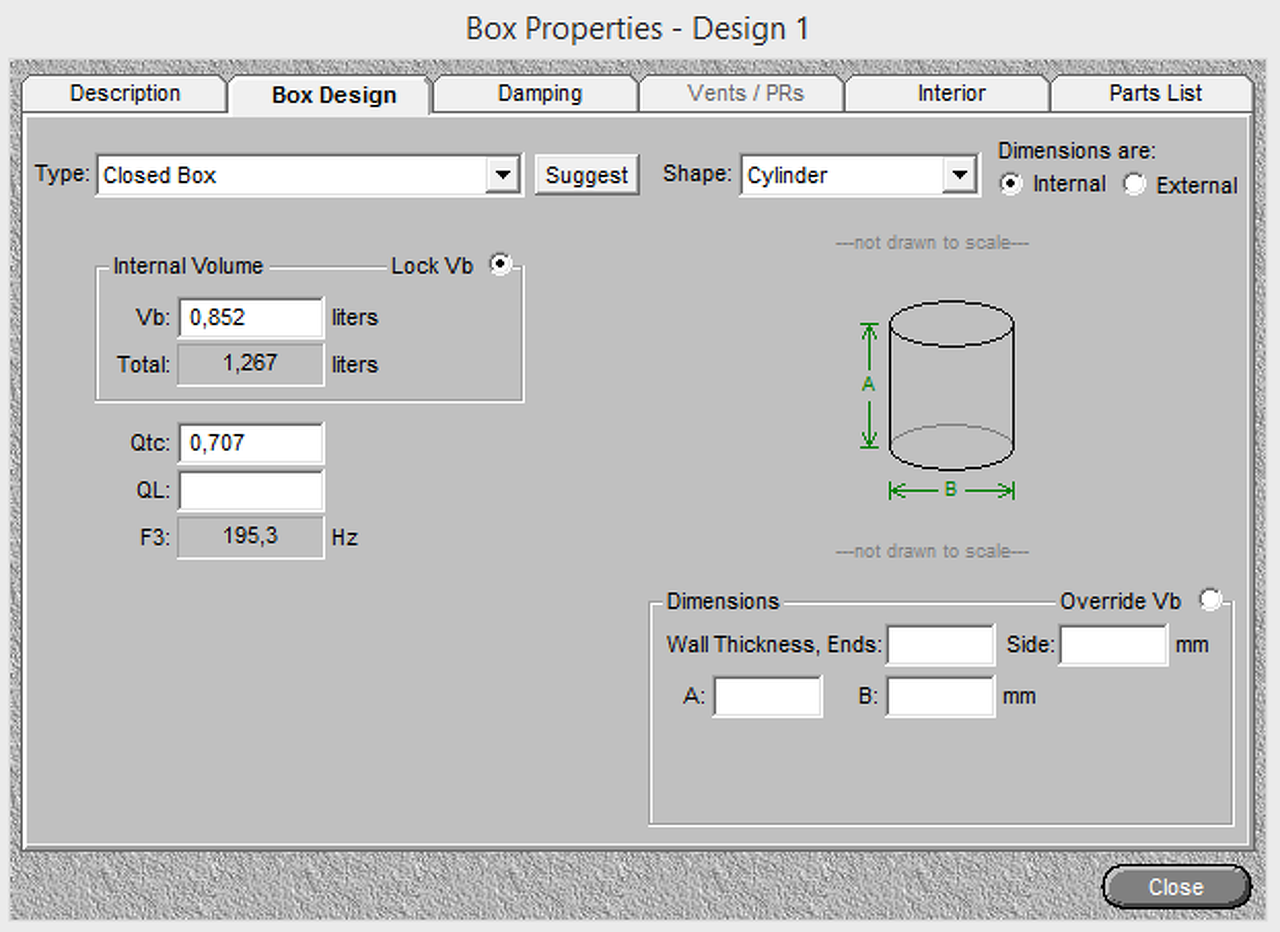Click the 'Dimensions are:' label
The image size is (1280, 932).
pyautogui.click(x=1077, y=151)
